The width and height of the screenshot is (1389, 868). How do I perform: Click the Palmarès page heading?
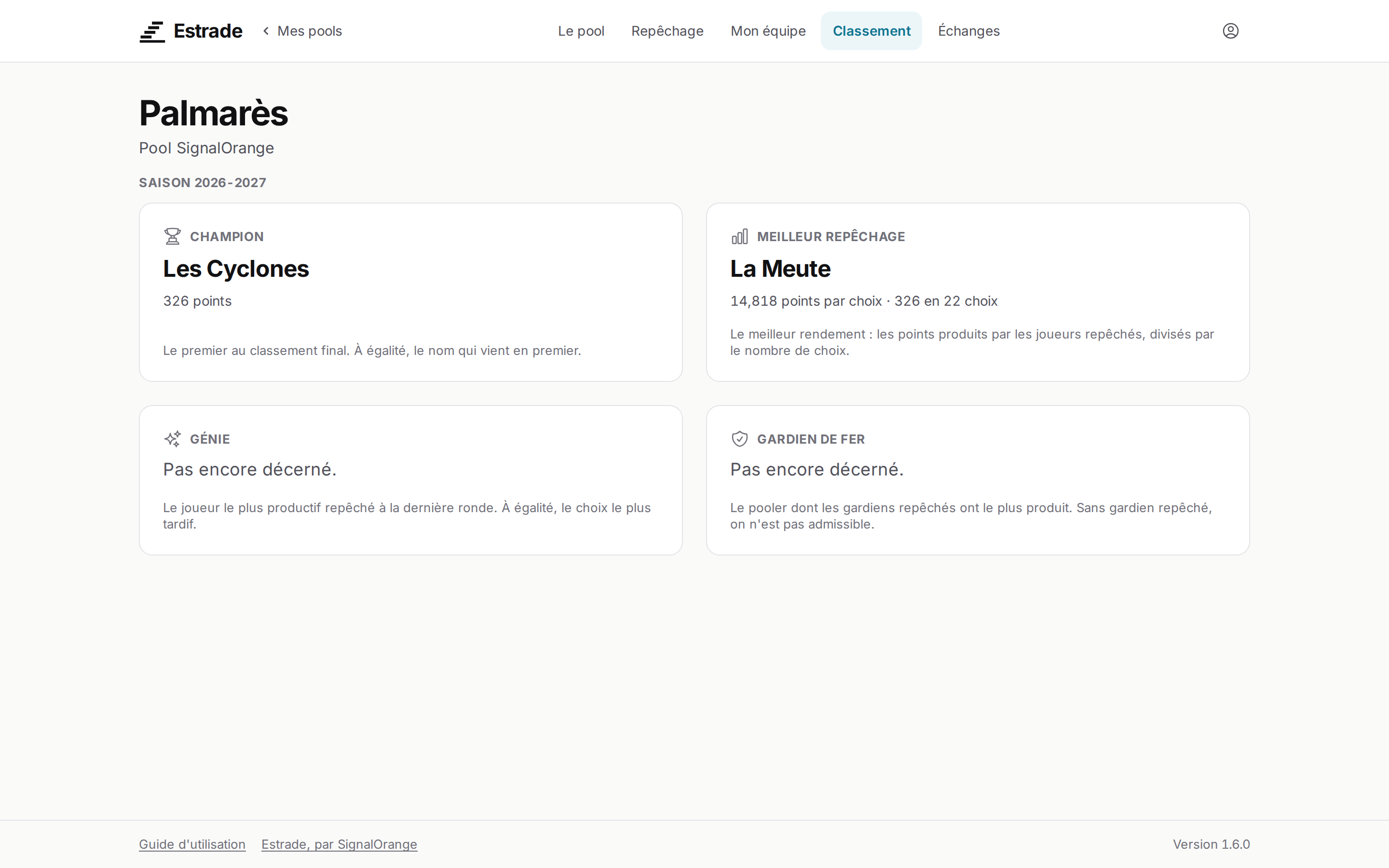click(214, 113)
